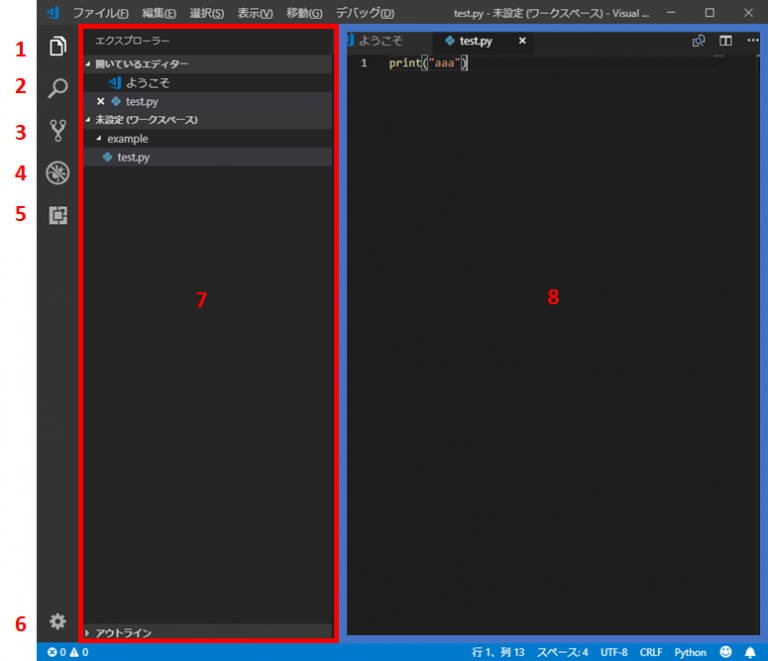Open notifications bell in status bar
Screen dimensions: 768x661
(750, 652)
